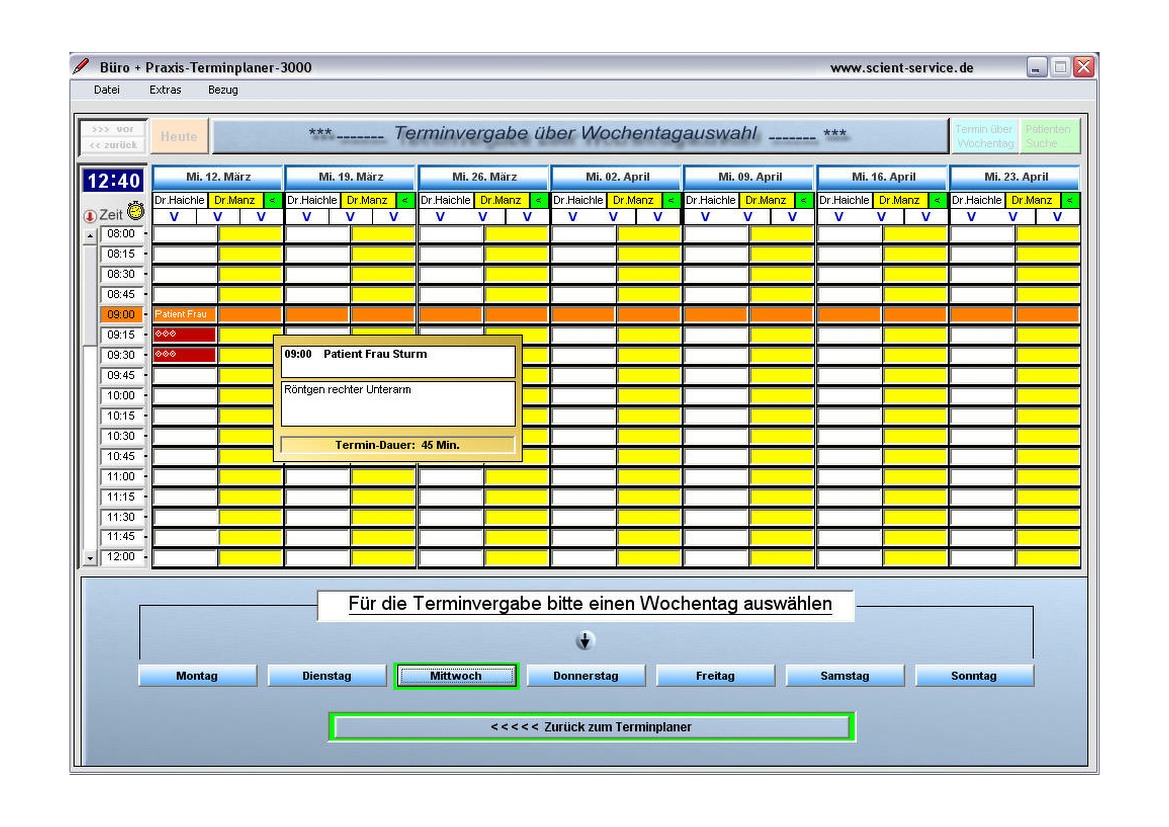Click the Heute button
The height and width of the screenshot is (827, 1169).
[179, 137]
